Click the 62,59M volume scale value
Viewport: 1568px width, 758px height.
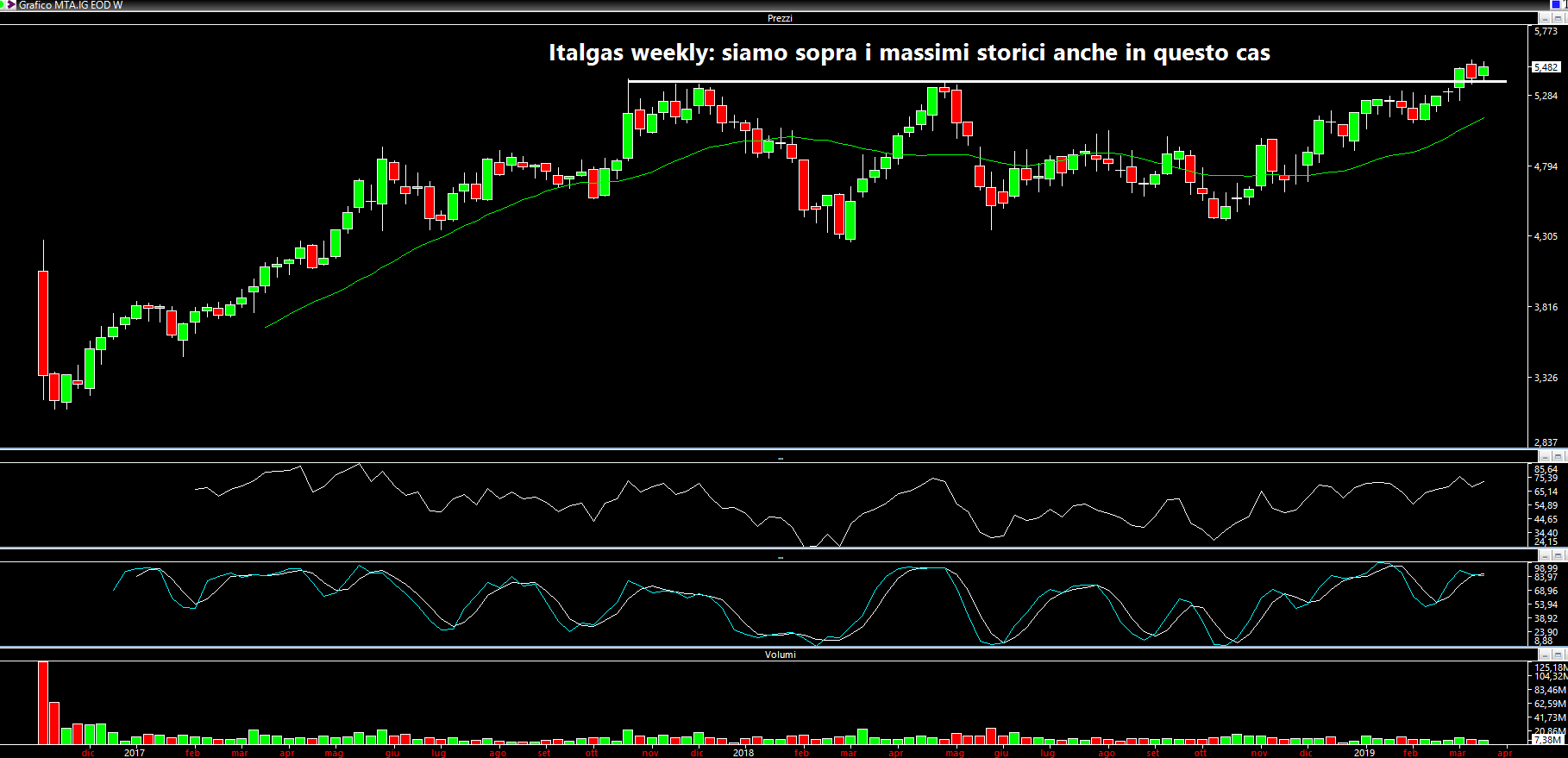(x=1550, y=704)
